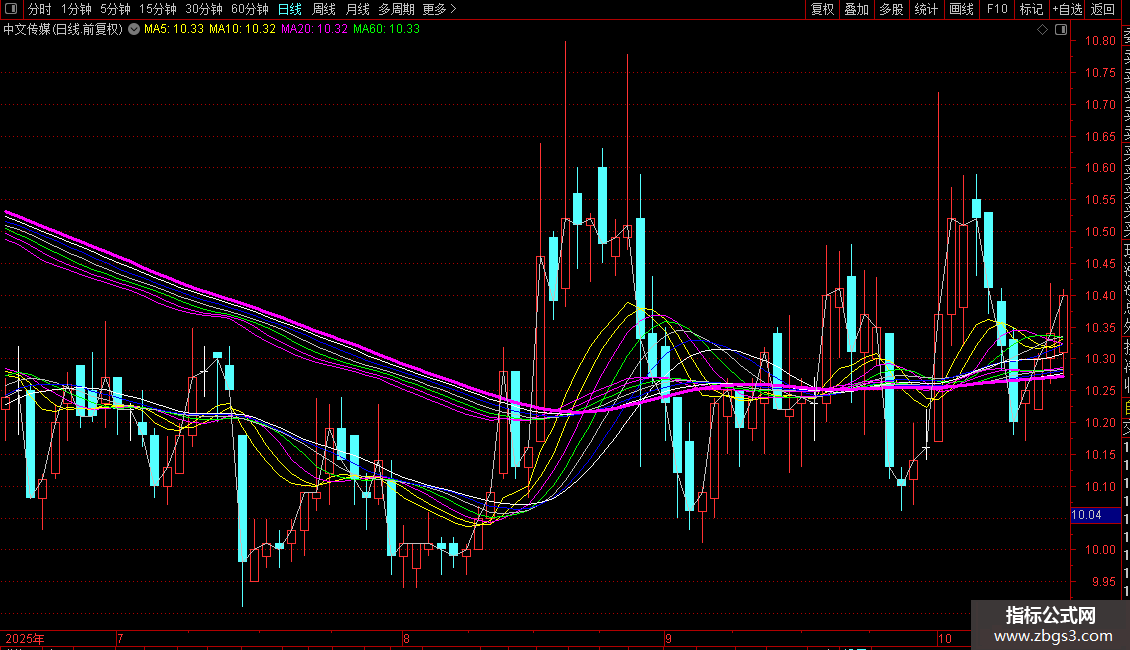Click the 返回 back button
This screenshot has width=1130, height=650.
[x=1103, y=10]
